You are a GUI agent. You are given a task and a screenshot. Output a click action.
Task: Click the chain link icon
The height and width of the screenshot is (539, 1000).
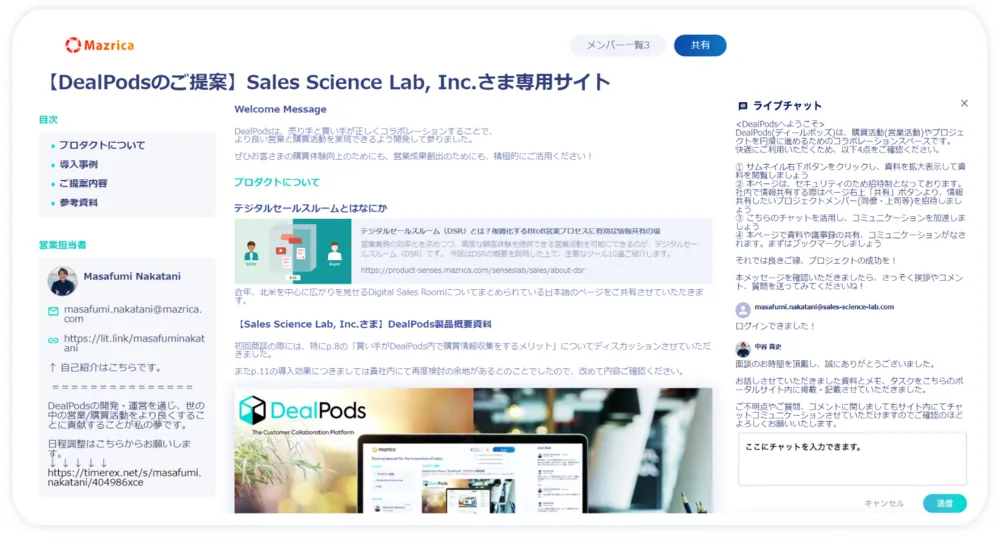[53, 341]
